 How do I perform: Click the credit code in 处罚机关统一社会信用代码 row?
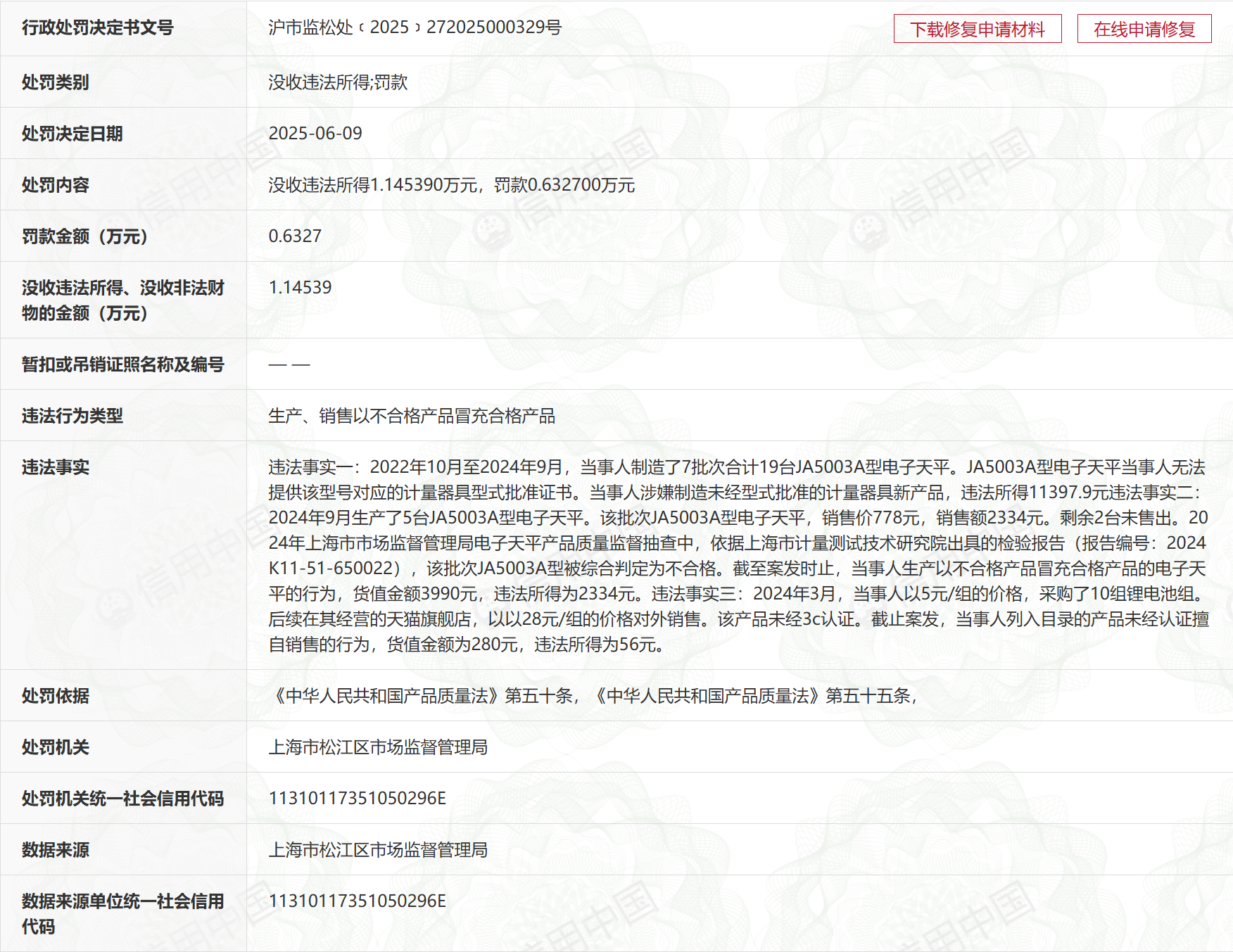click(357, 799)
